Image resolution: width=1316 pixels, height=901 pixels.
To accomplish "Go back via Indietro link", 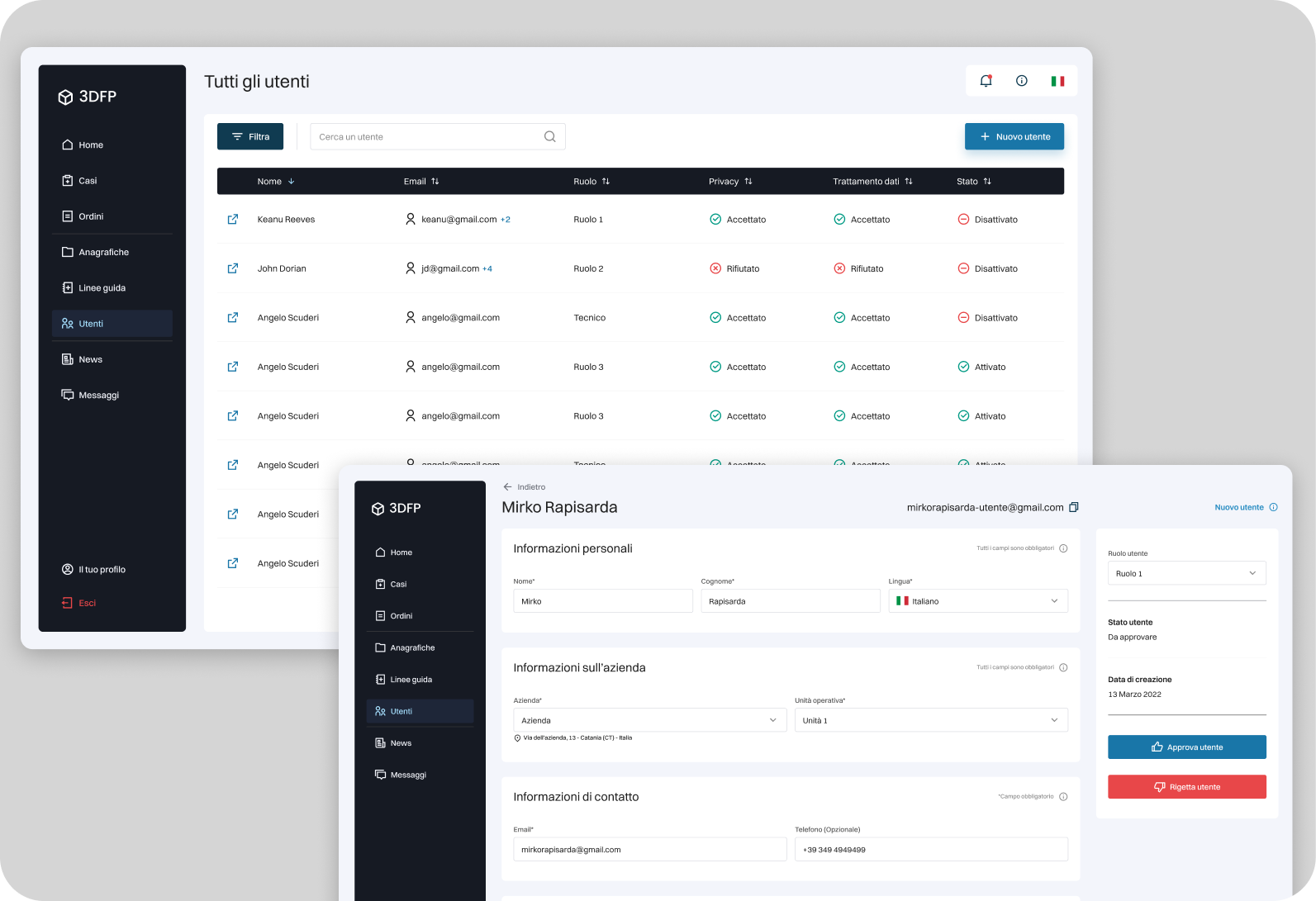I will 525,487.
